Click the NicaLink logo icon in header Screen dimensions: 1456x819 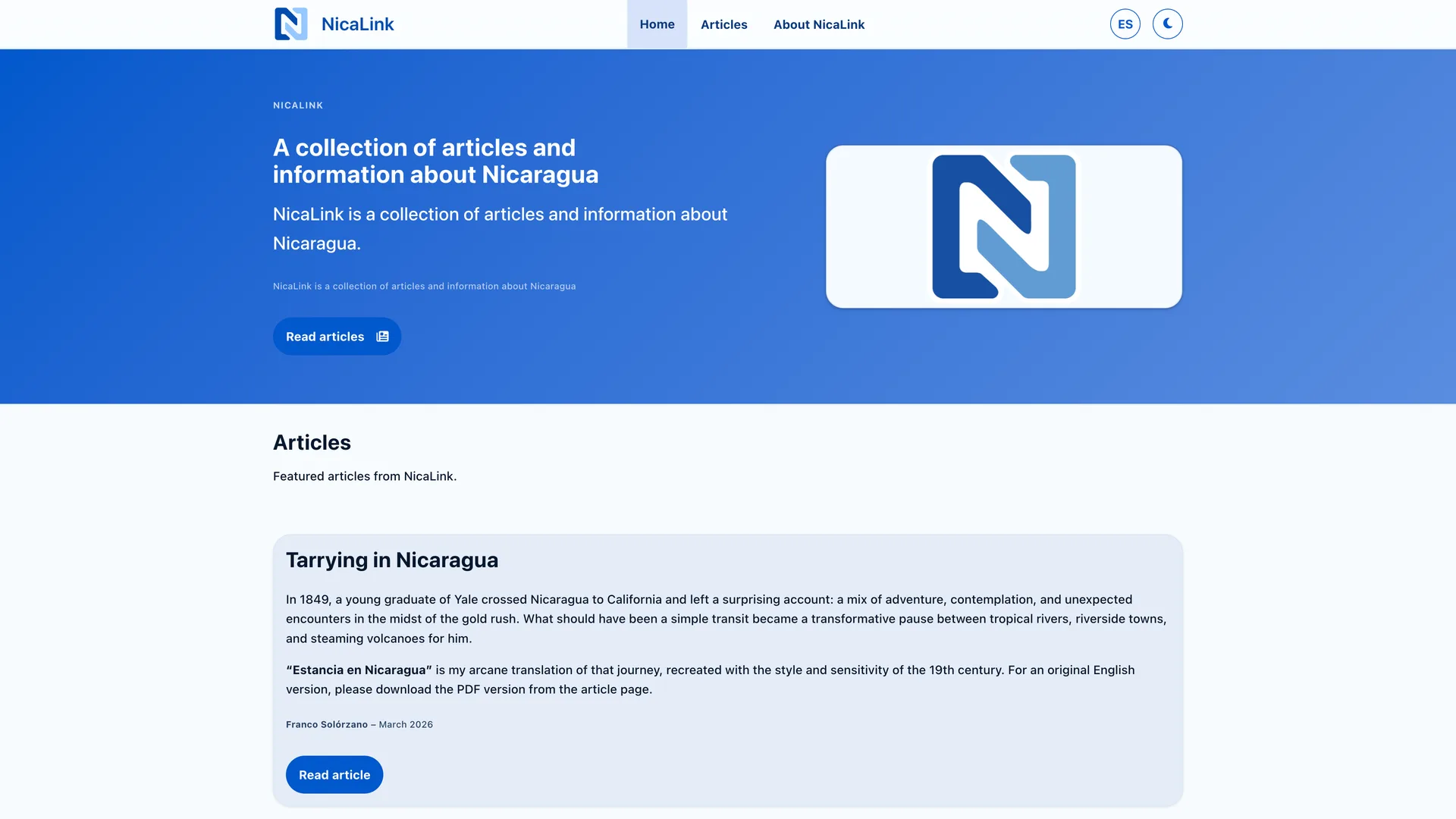point(290,24)
